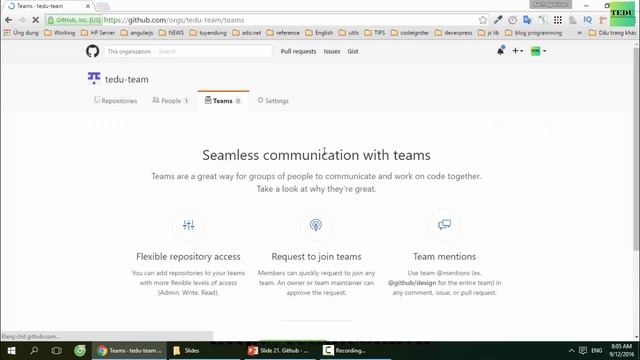
Task: Open the organization Settings tab
Action: click(x=273, y=100)
